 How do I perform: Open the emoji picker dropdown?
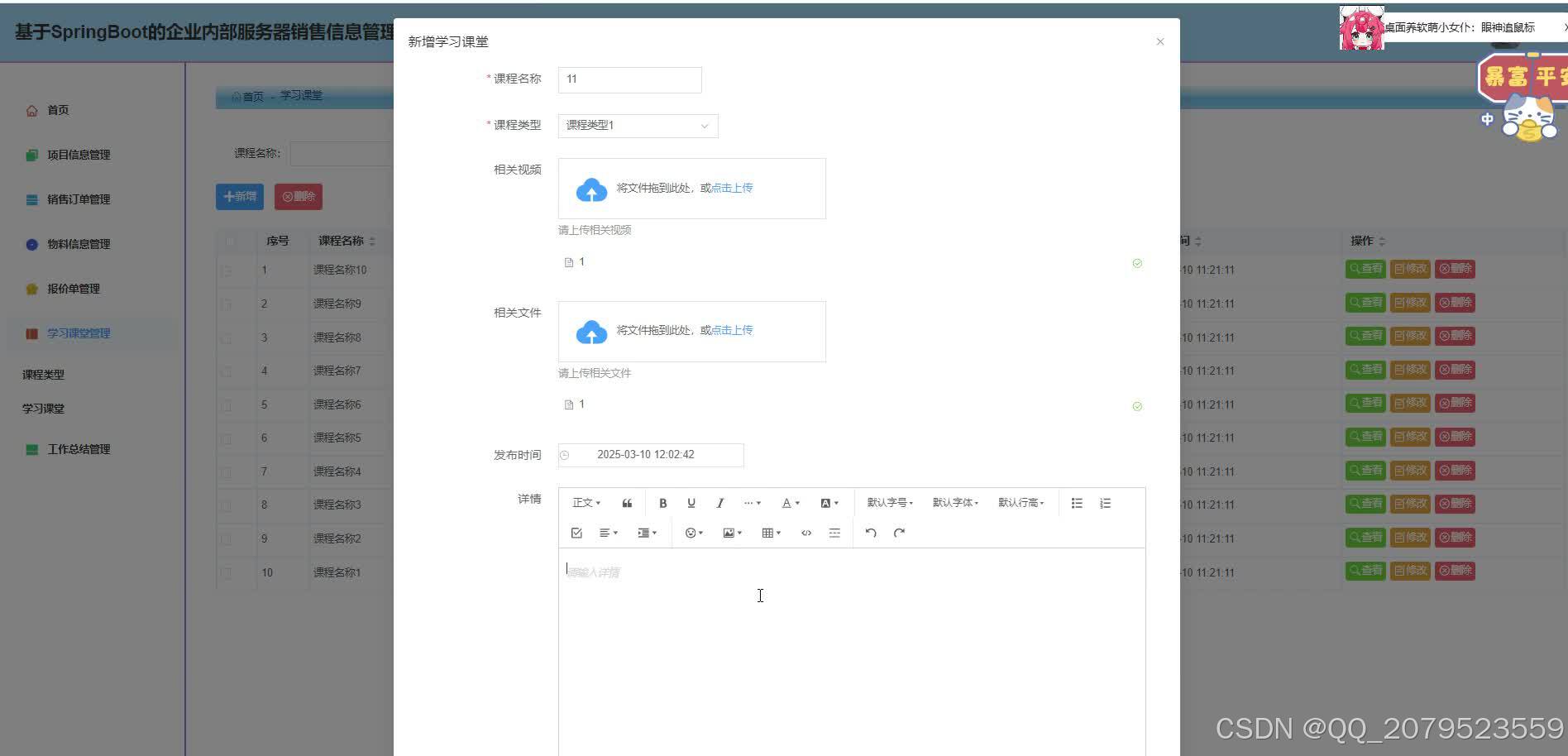694,533
